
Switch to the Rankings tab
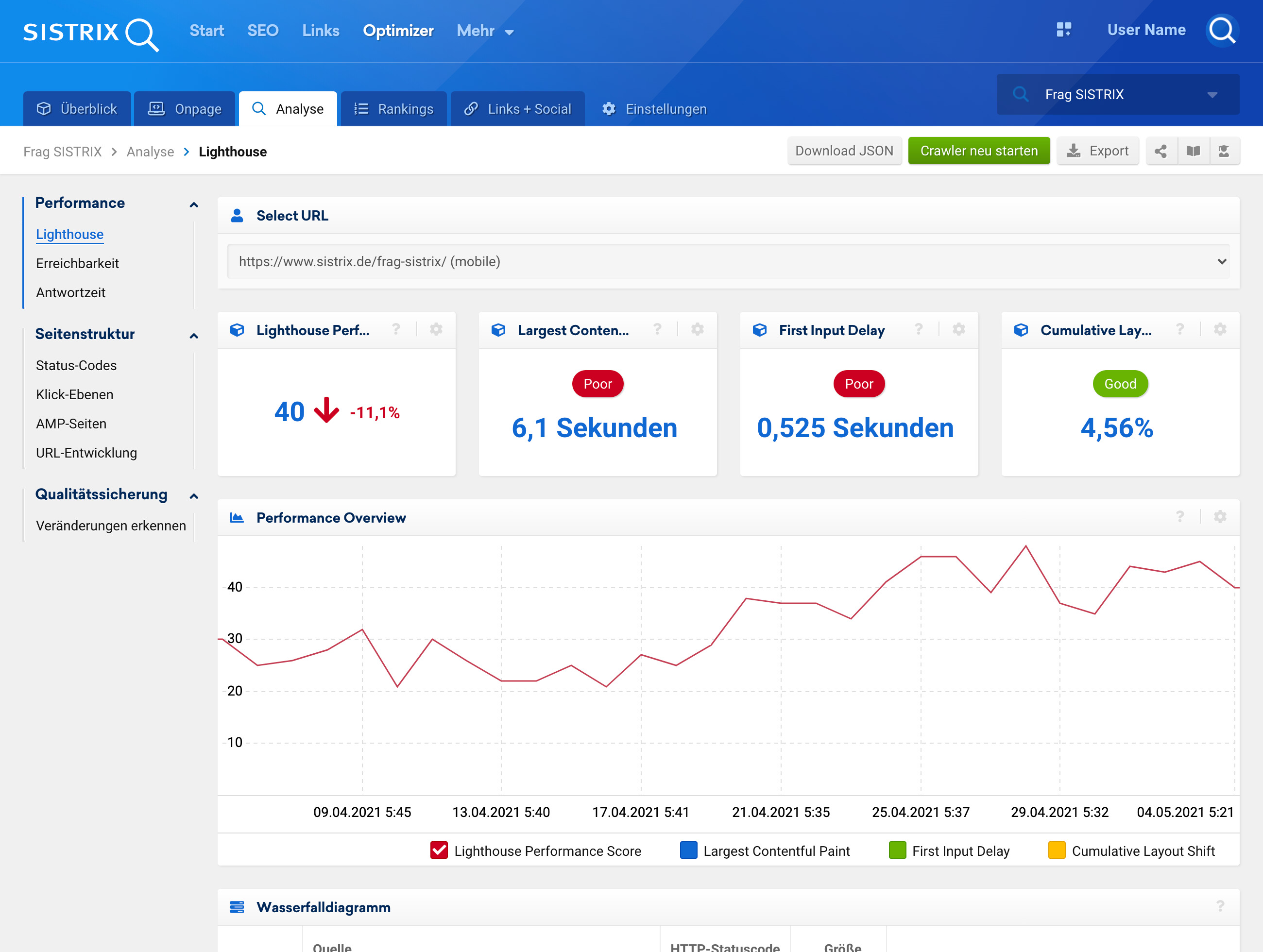click(394, 109)
